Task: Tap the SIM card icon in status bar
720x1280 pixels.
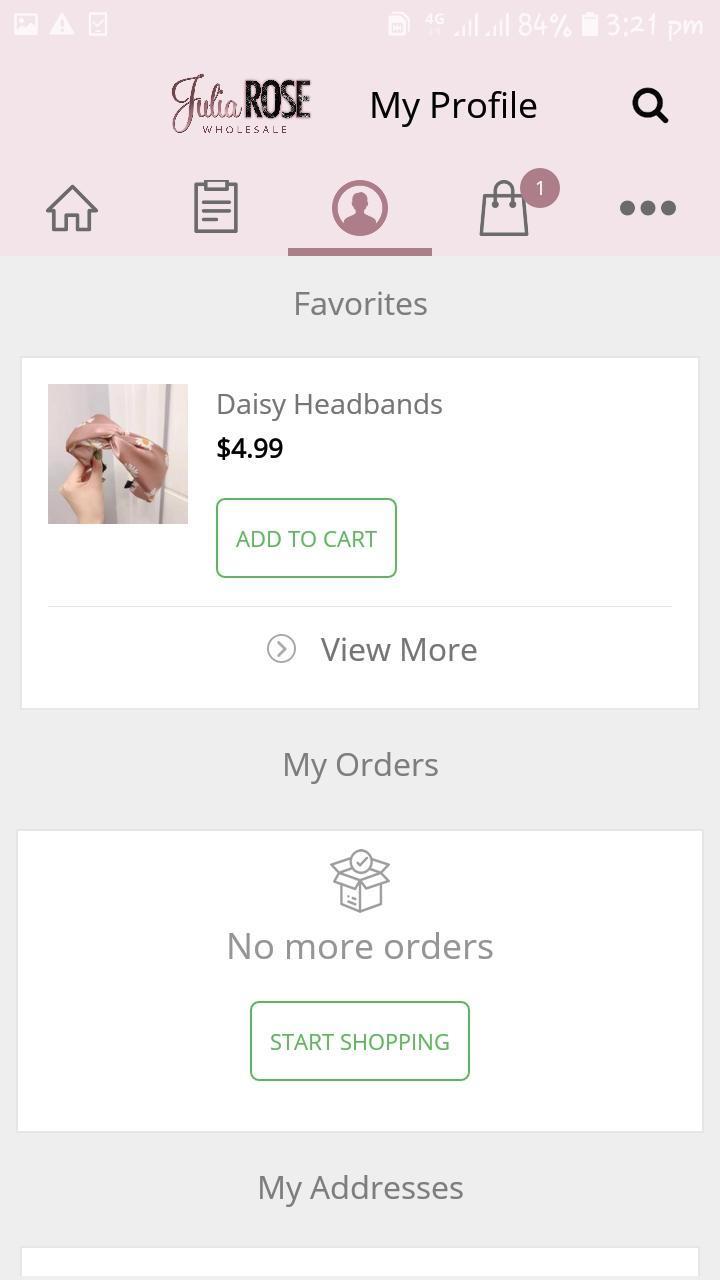Action: pyautogui.click(x=398, y=22)
